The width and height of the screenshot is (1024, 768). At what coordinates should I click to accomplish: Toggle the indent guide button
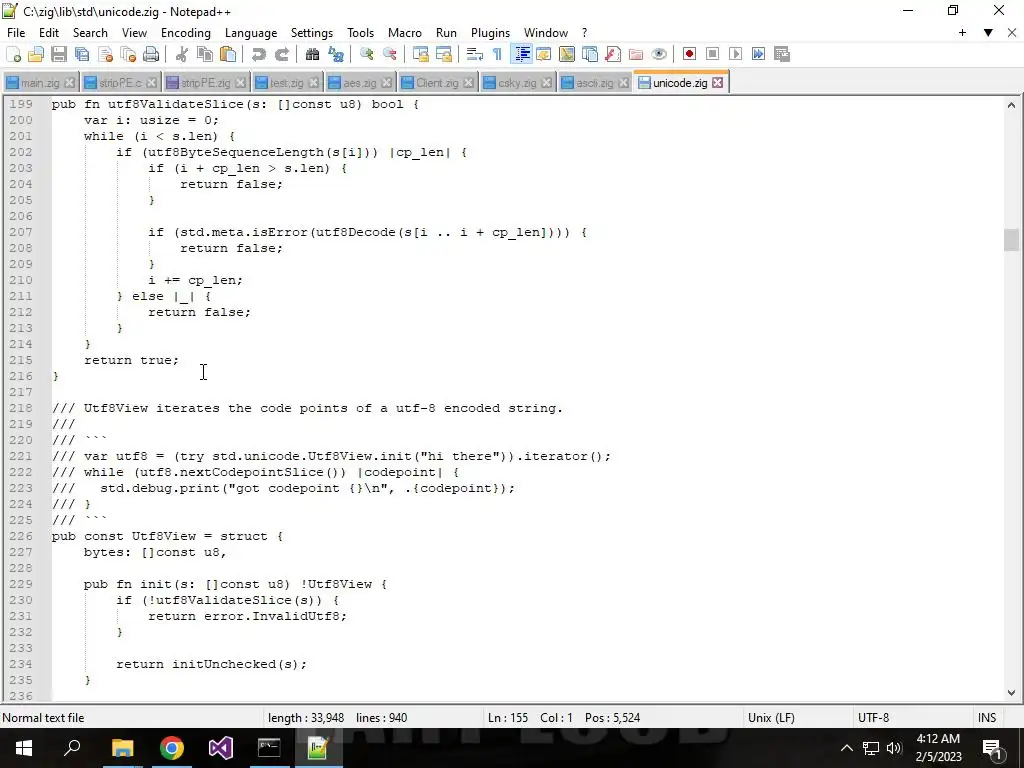point(522,54)
